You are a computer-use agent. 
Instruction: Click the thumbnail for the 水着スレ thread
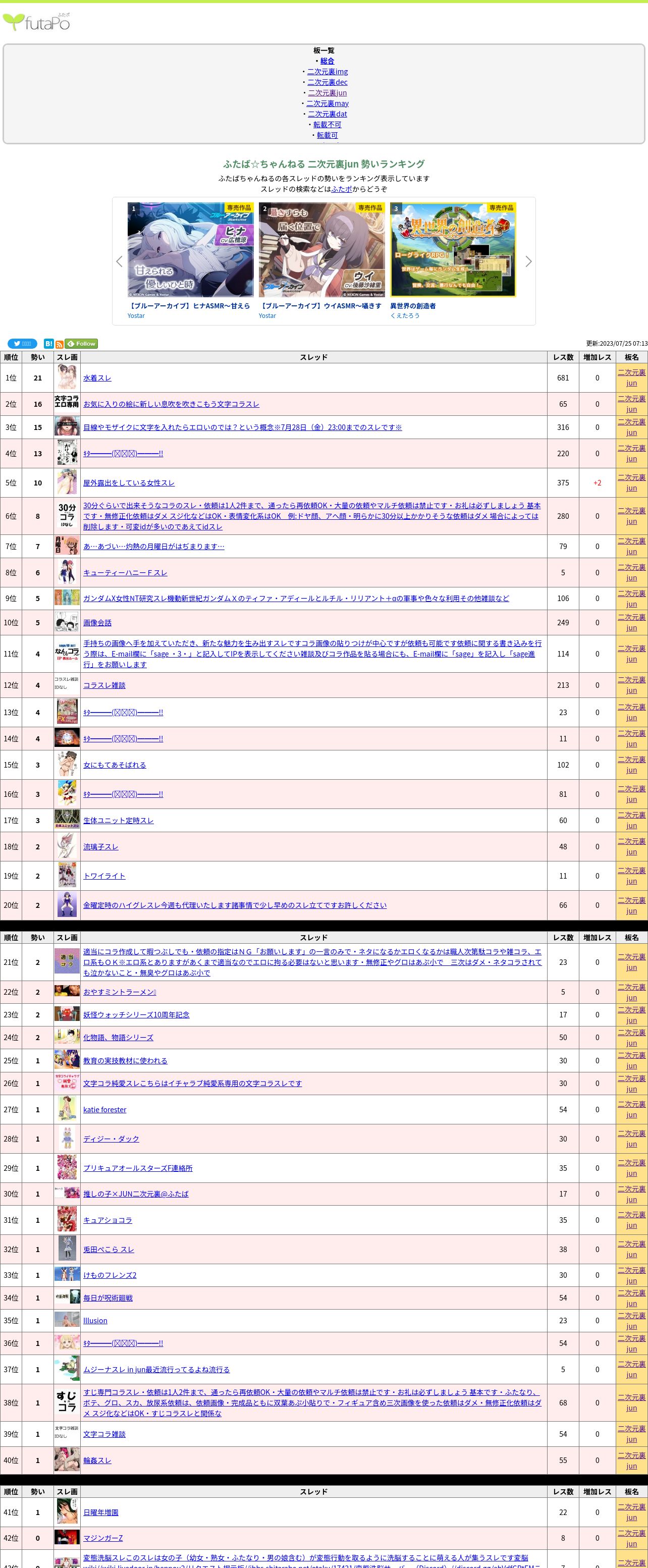(x=67, y=378)
